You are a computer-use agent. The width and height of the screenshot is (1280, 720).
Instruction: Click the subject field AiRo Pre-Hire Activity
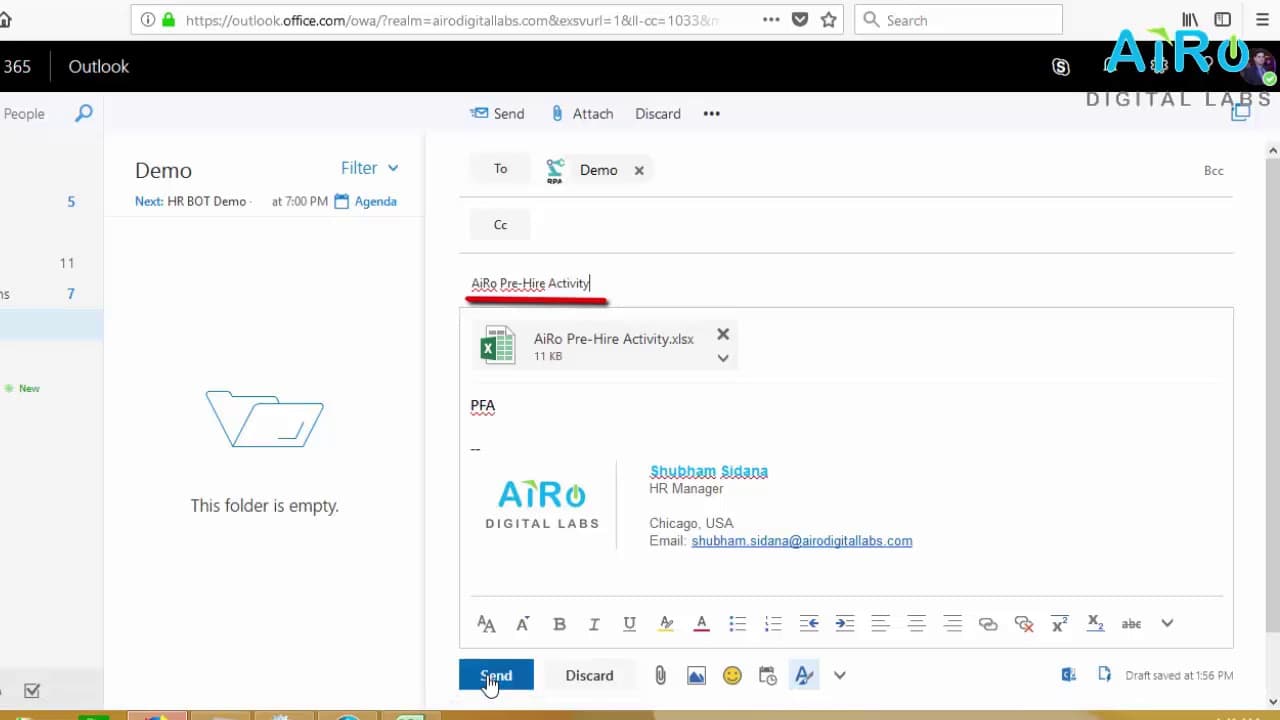tap(846, 283)
